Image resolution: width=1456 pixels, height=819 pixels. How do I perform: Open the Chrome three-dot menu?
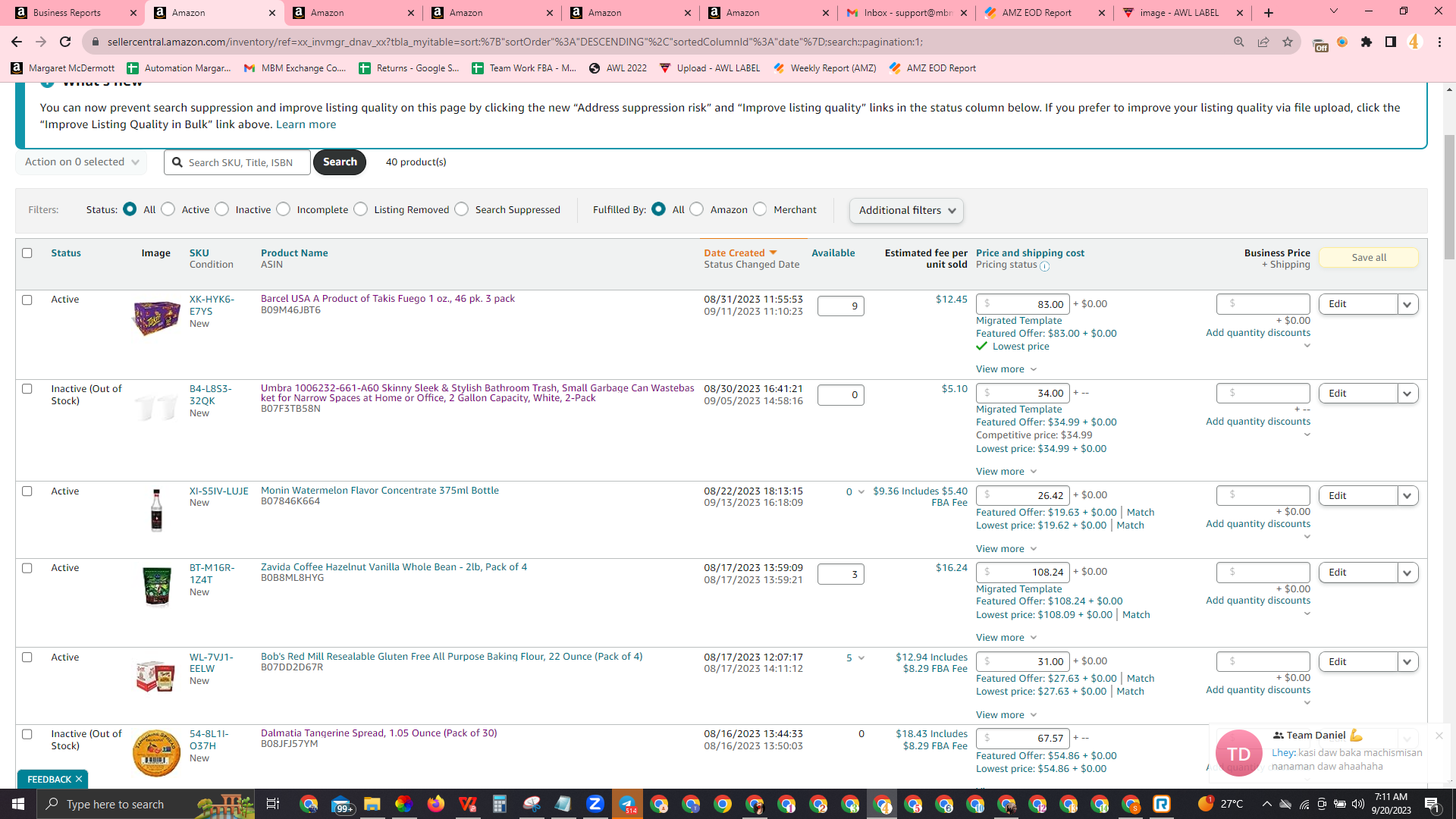[1439, 42]
